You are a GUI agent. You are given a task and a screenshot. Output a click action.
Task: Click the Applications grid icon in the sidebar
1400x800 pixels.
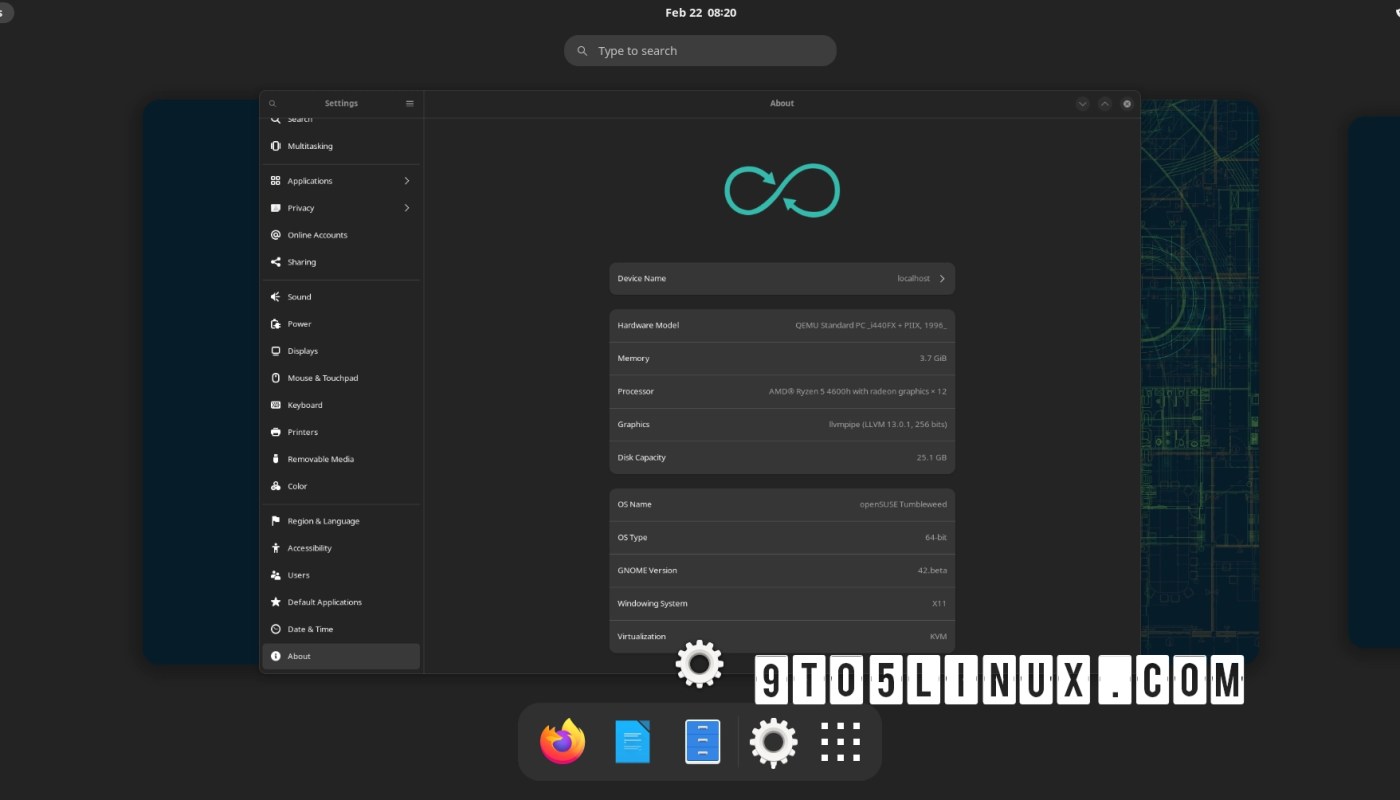click(276, 181)
